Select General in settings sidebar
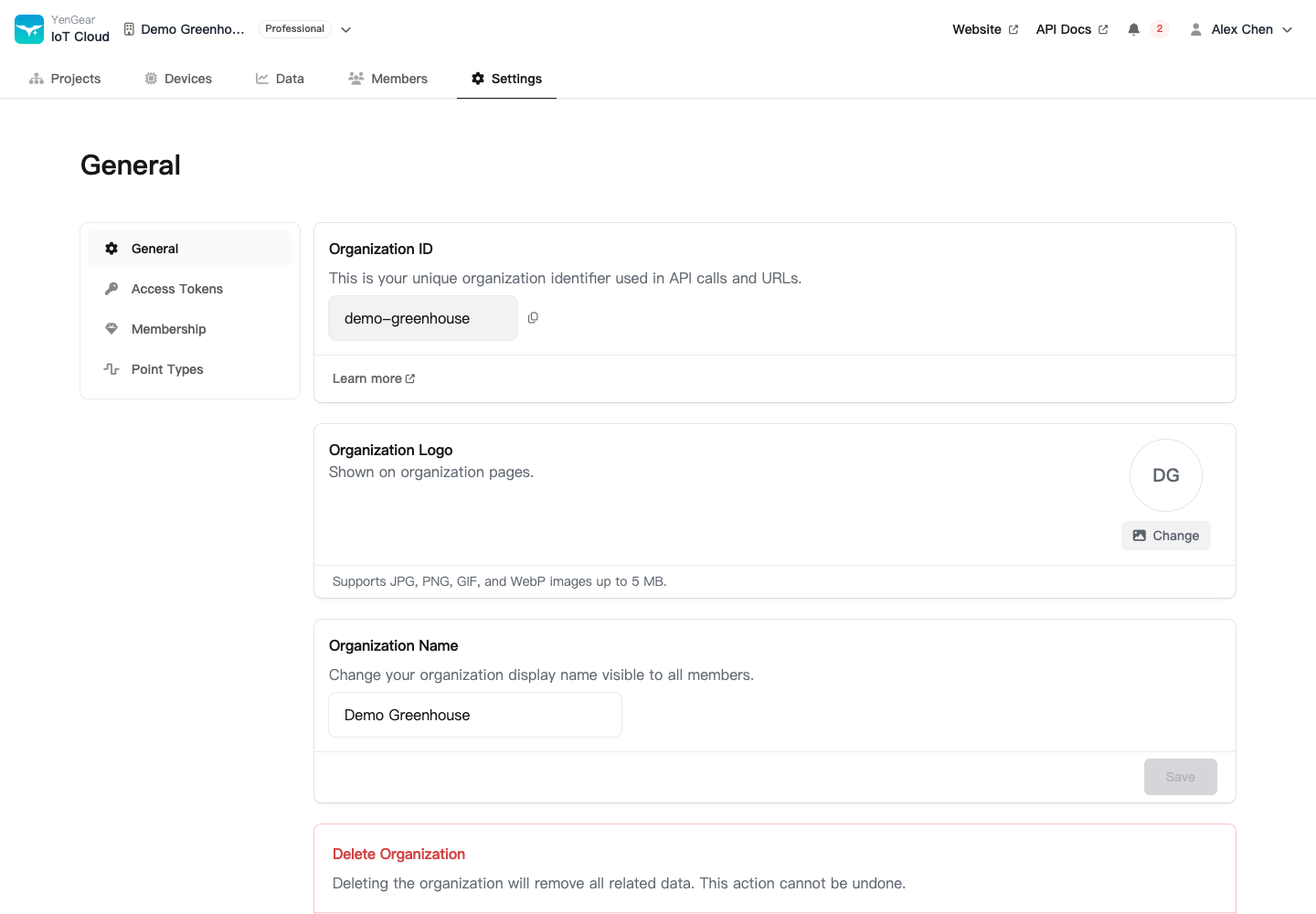 point(190,249)
